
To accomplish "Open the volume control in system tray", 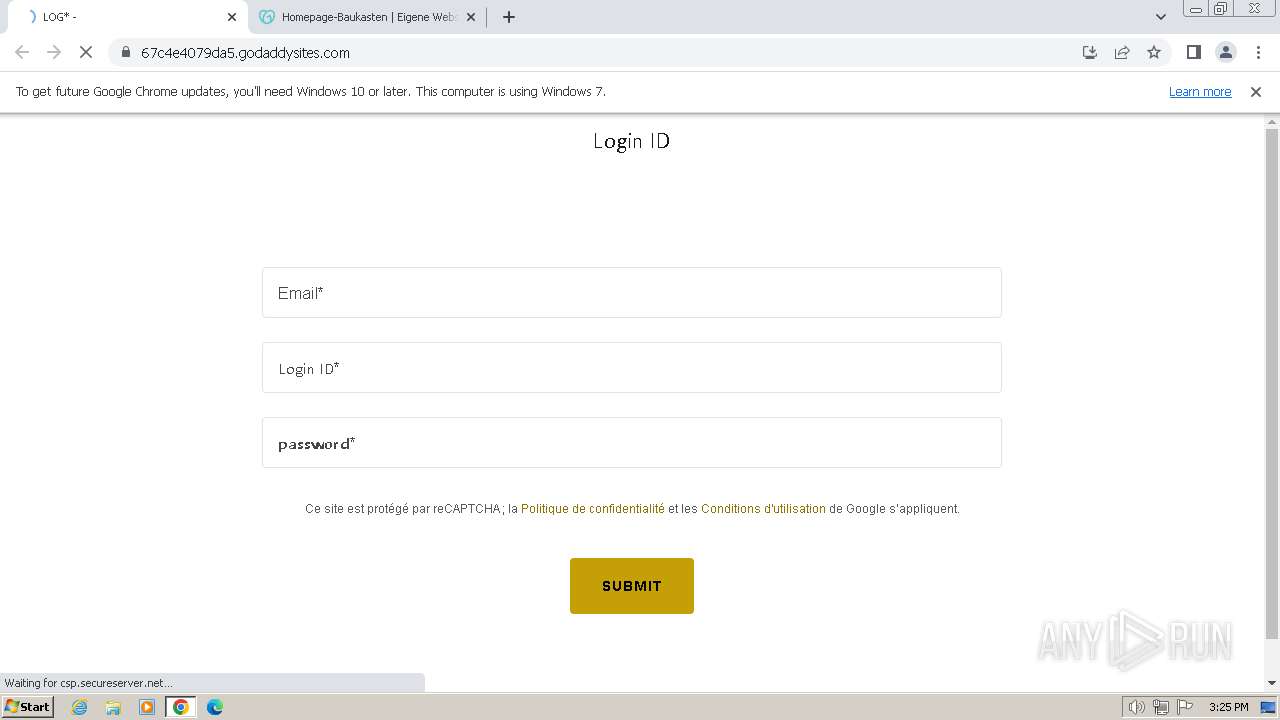I will pyautogui.click(x=1136, y=707).
